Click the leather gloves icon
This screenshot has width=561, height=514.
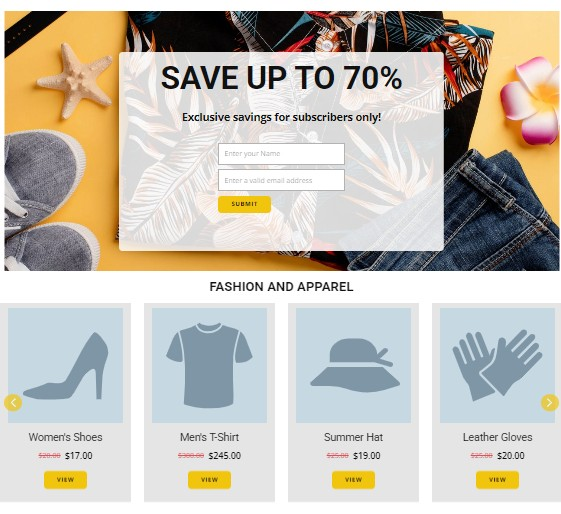[x=497, y=365]
